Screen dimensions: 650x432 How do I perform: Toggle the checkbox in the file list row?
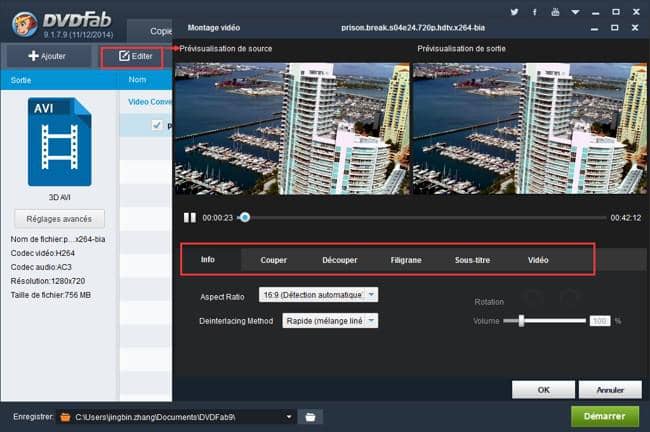point(157,125)
